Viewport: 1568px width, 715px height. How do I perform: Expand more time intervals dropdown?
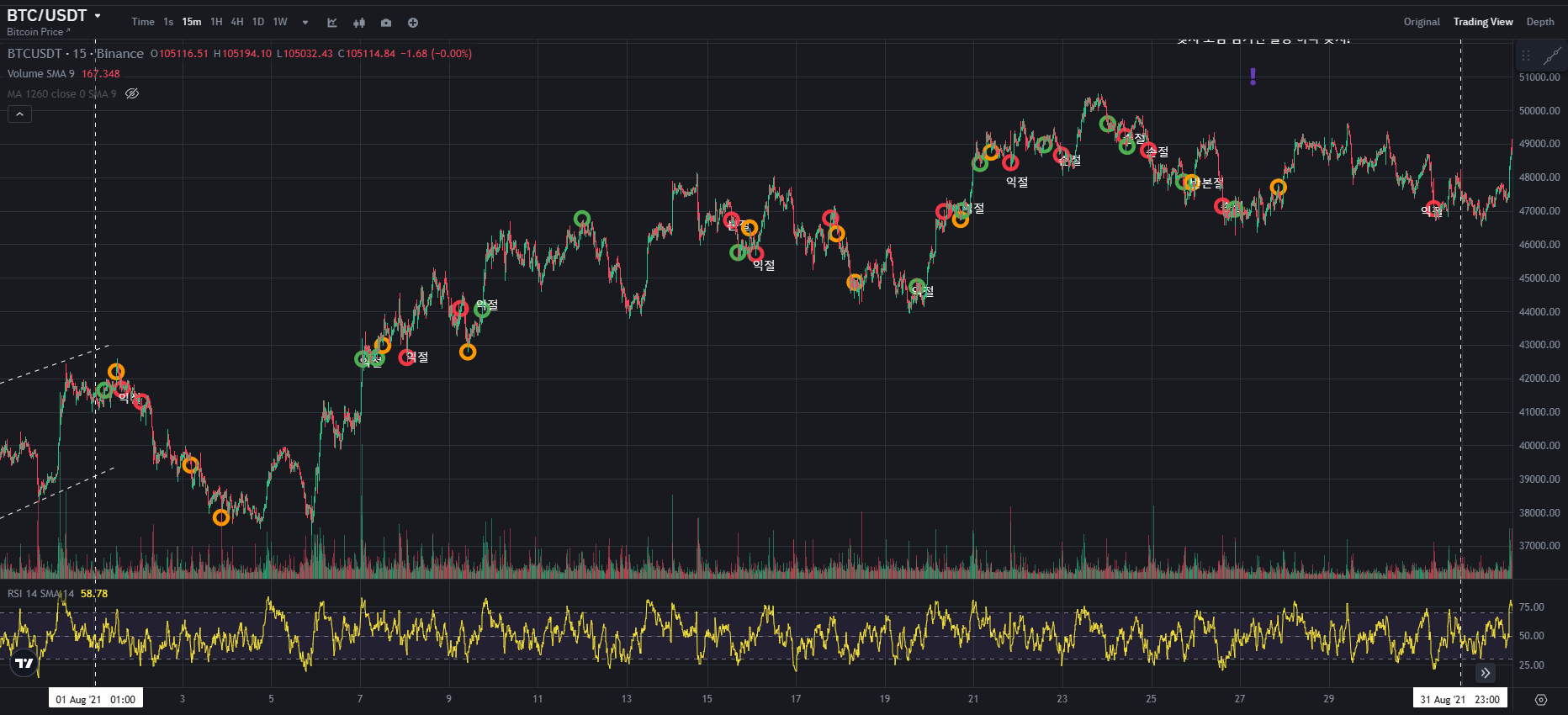305,23
